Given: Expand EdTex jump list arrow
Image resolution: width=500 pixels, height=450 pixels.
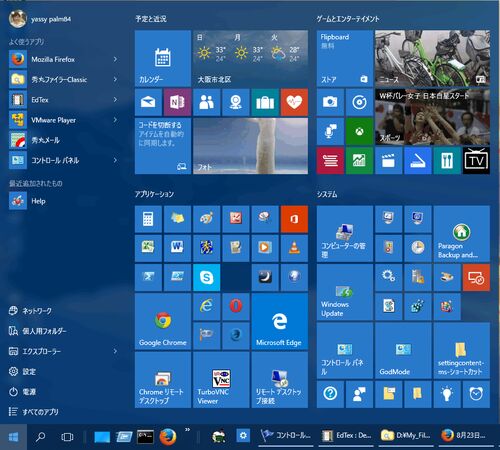Looking at the screenshot, I should [x=115, y=99].
